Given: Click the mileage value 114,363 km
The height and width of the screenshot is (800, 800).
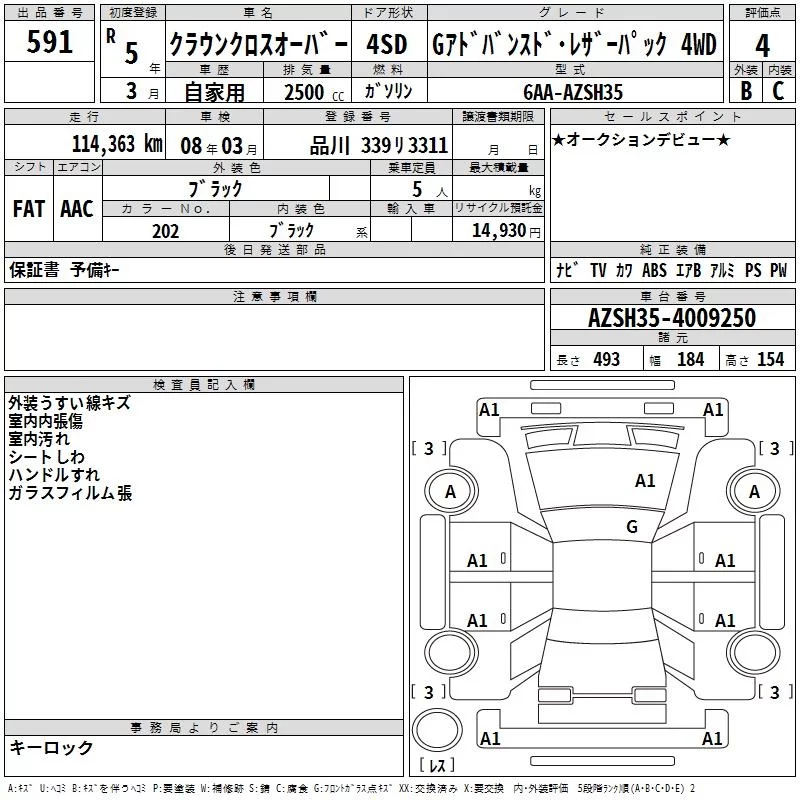Looking at the screenshot, I should [x=116, y=145].
